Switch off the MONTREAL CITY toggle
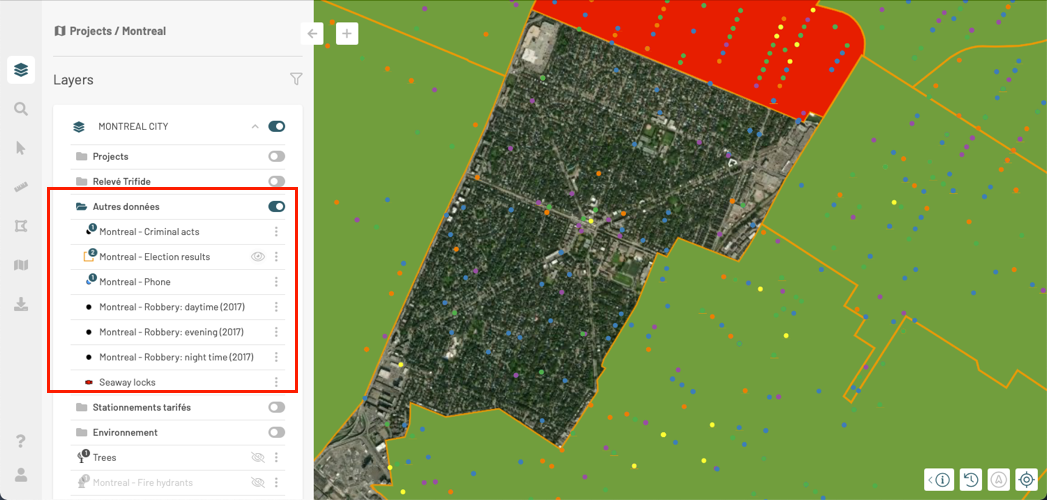Viewport: 1047px width, 500px height. (x=276, y=127)
